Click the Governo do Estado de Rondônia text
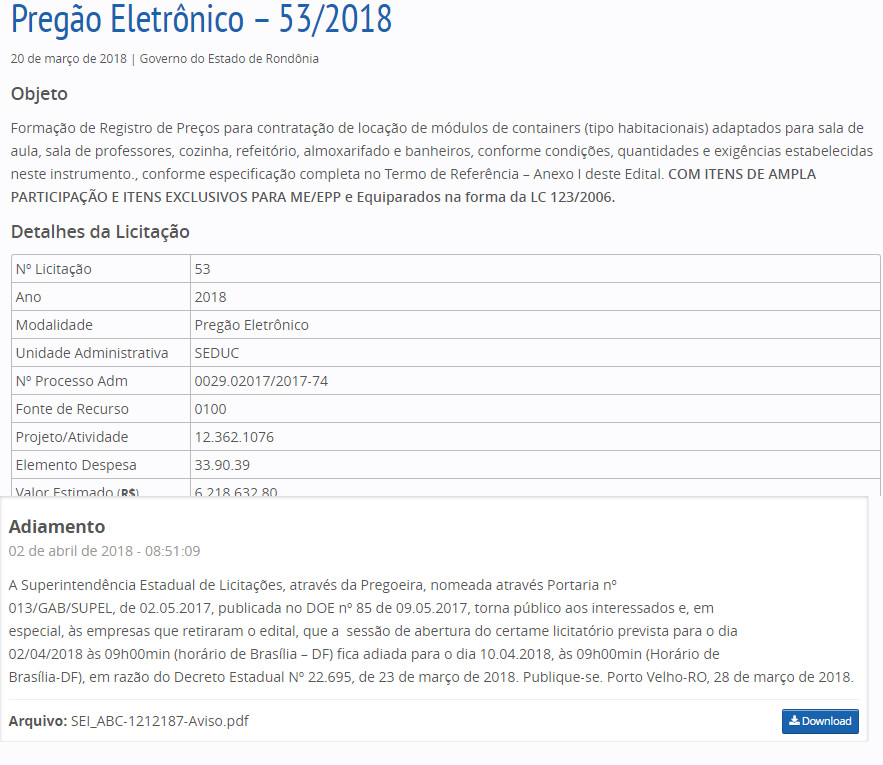 [229, 59]
